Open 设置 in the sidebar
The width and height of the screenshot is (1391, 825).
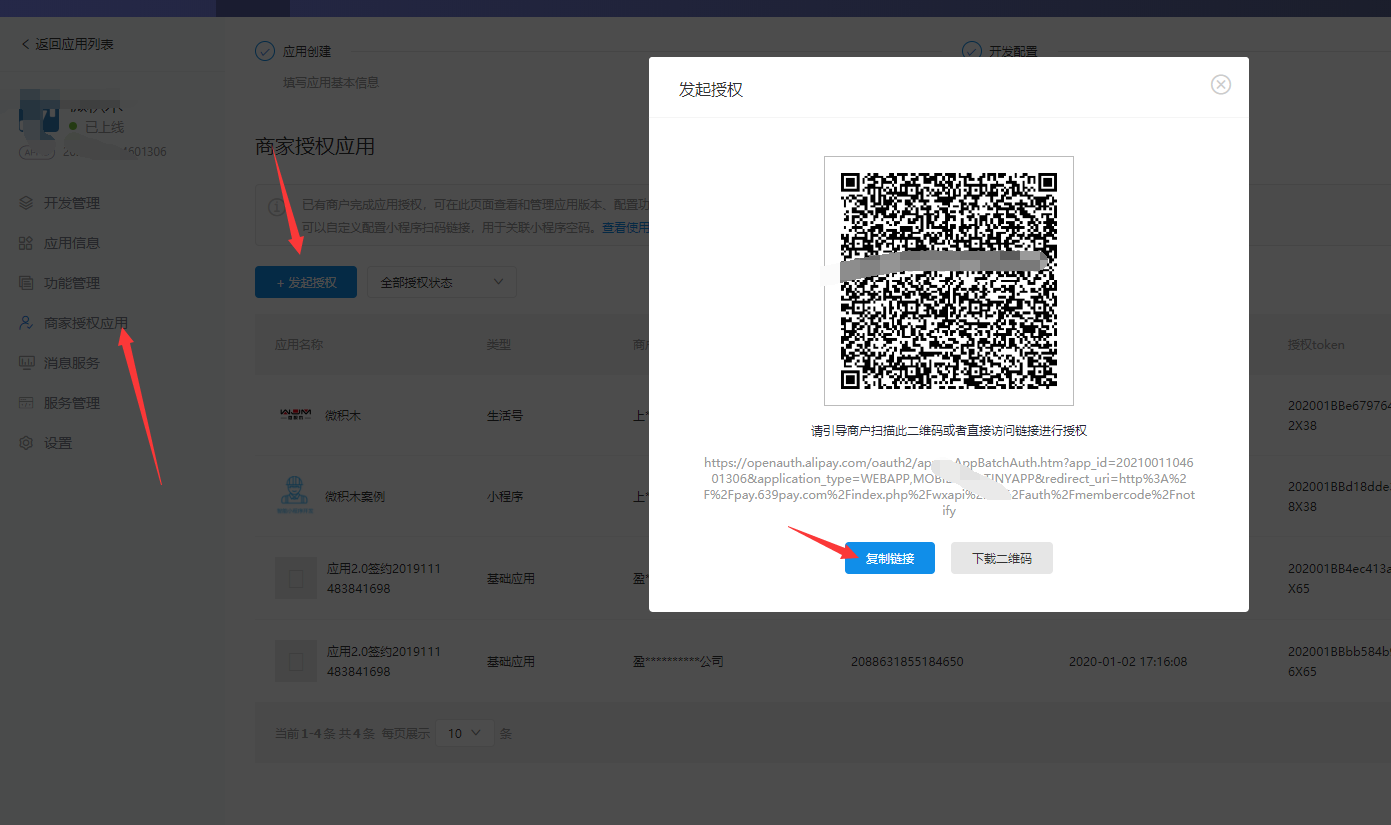click(58, 443)
